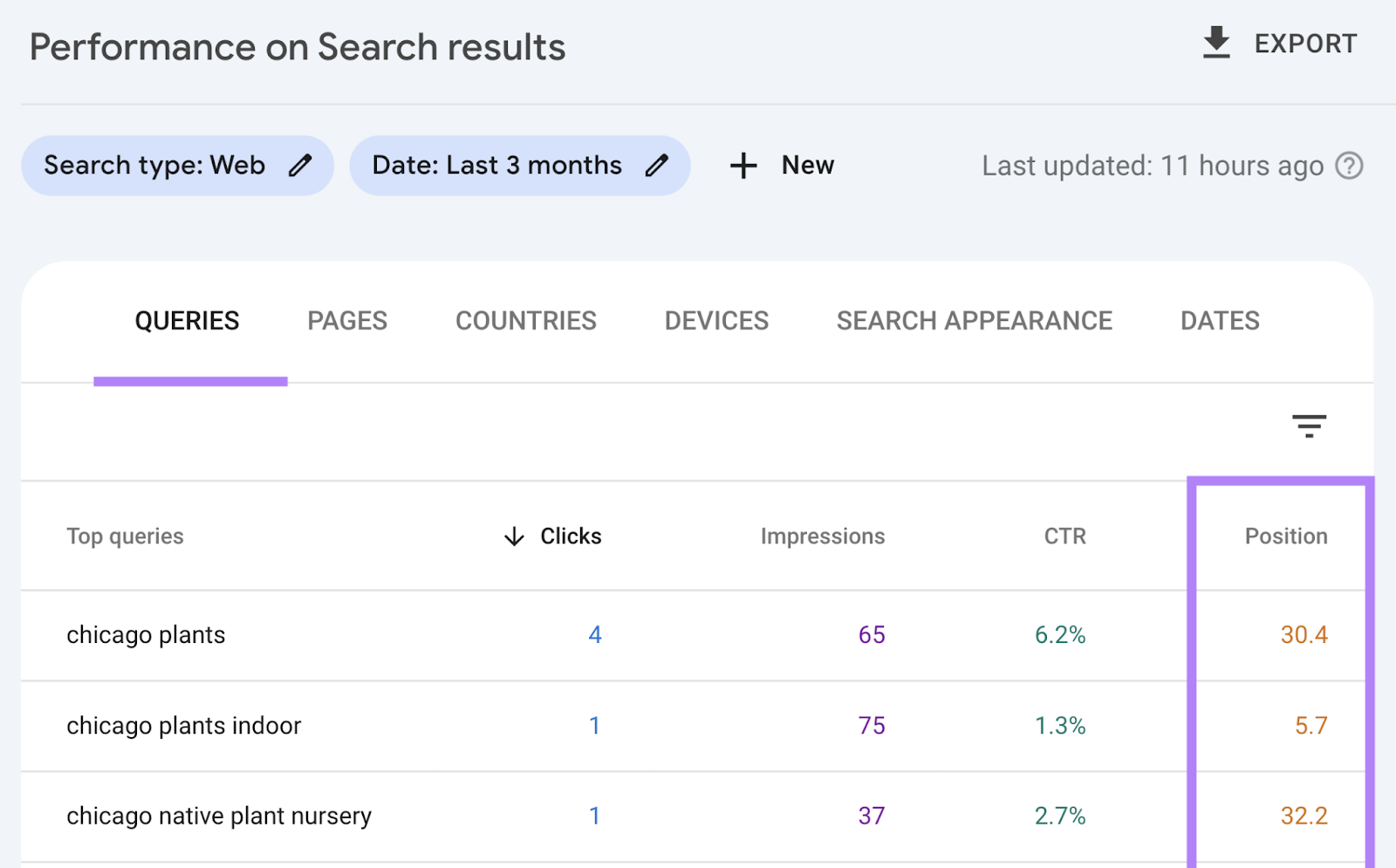
Task: Open the Date Last 3 months filter
Action: point(497,165)
